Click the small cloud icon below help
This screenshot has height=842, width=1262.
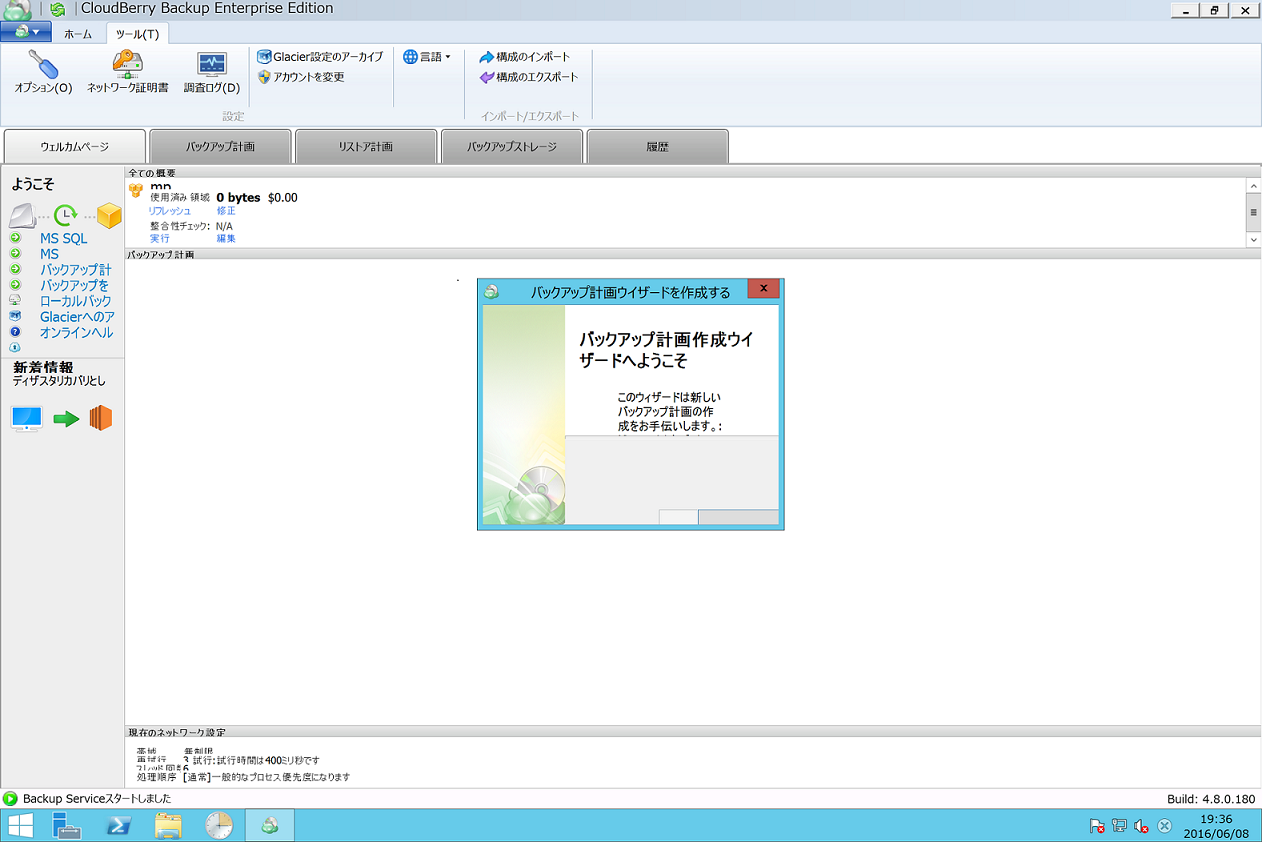[15, 347]
